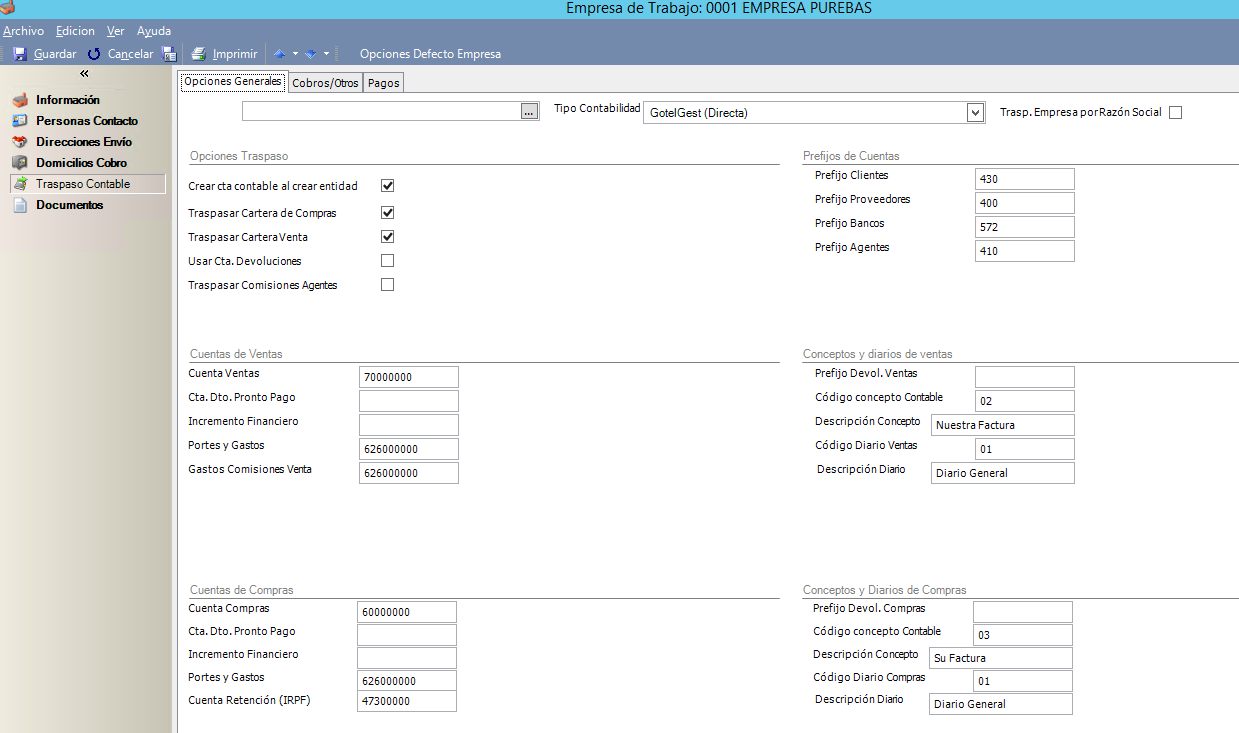Viewport: 1239px width, 733px height.
Task: Click the Prefijo Devol. Compras field
Action: [1022, 612]
